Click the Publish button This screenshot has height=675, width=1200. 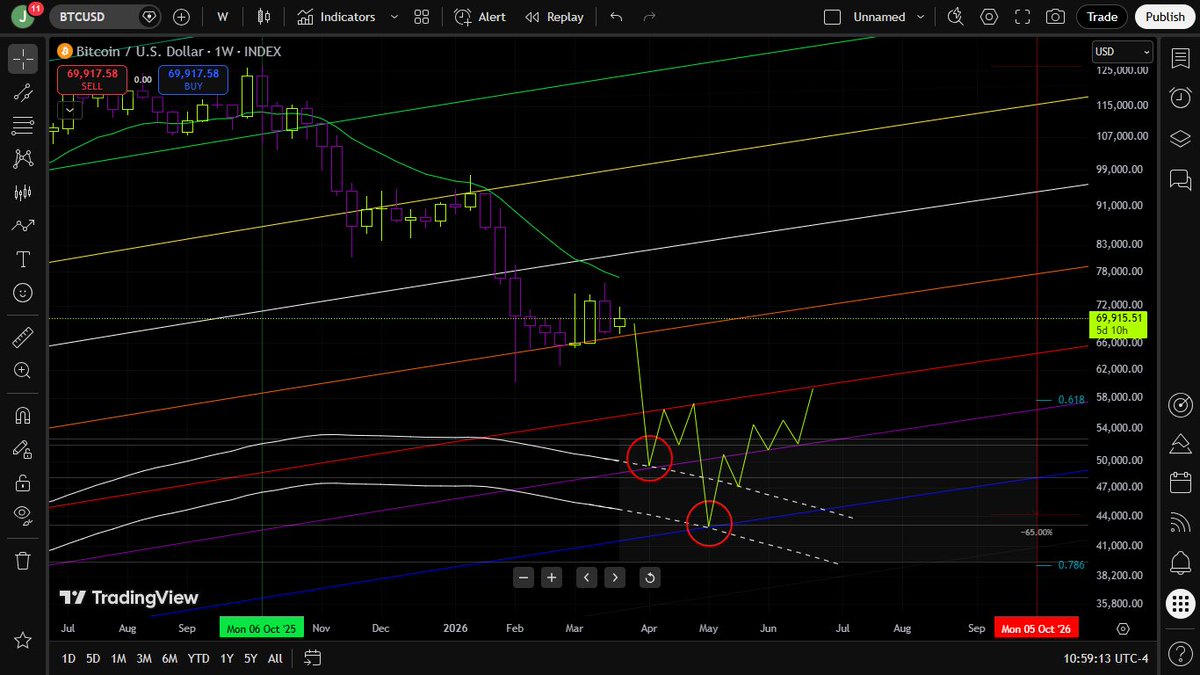pyautogui.click(x=1165, y=17)
